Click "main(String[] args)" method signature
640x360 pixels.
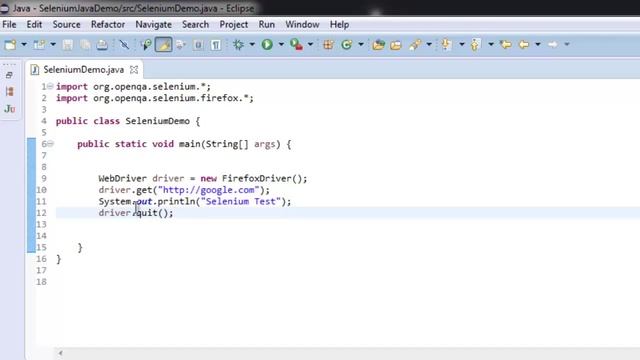coord(230,144)
